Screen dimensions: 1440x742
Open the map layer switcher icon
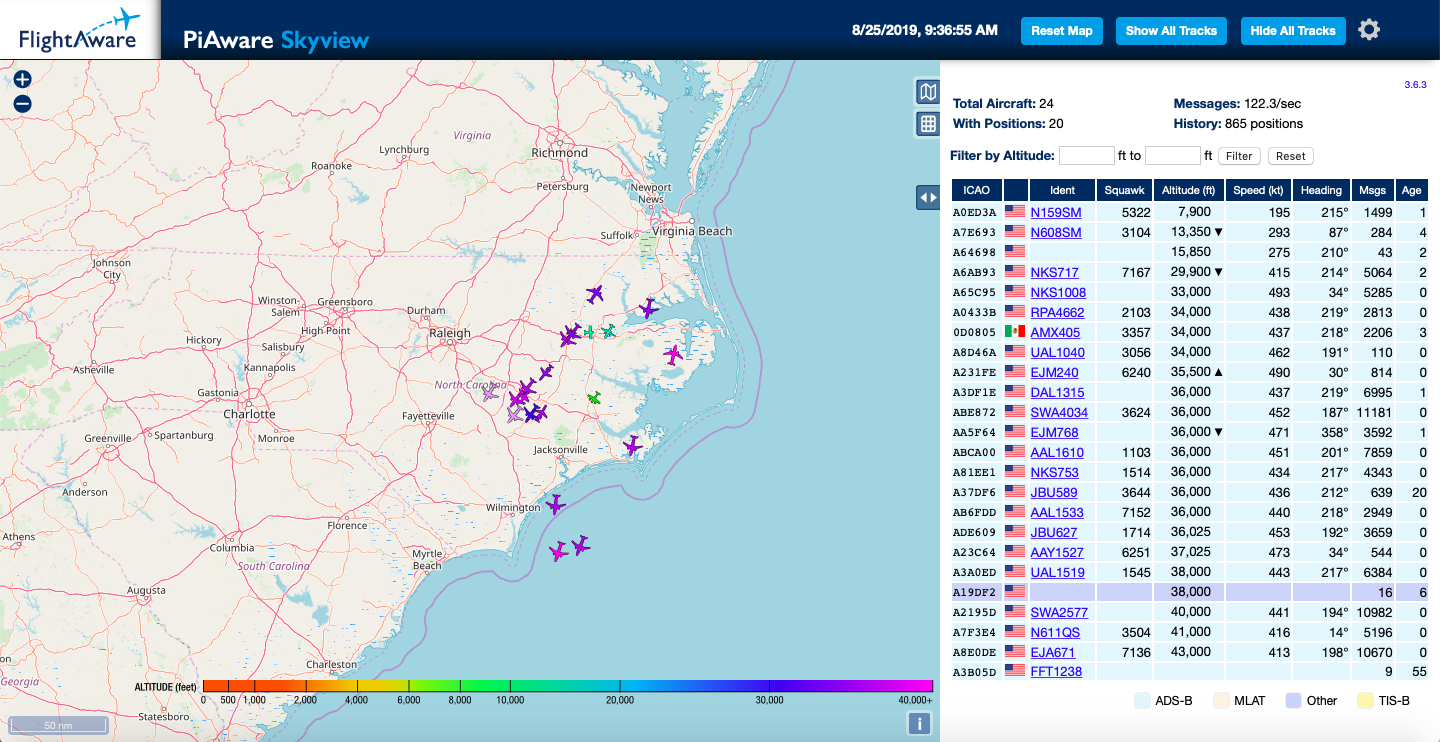928,92
